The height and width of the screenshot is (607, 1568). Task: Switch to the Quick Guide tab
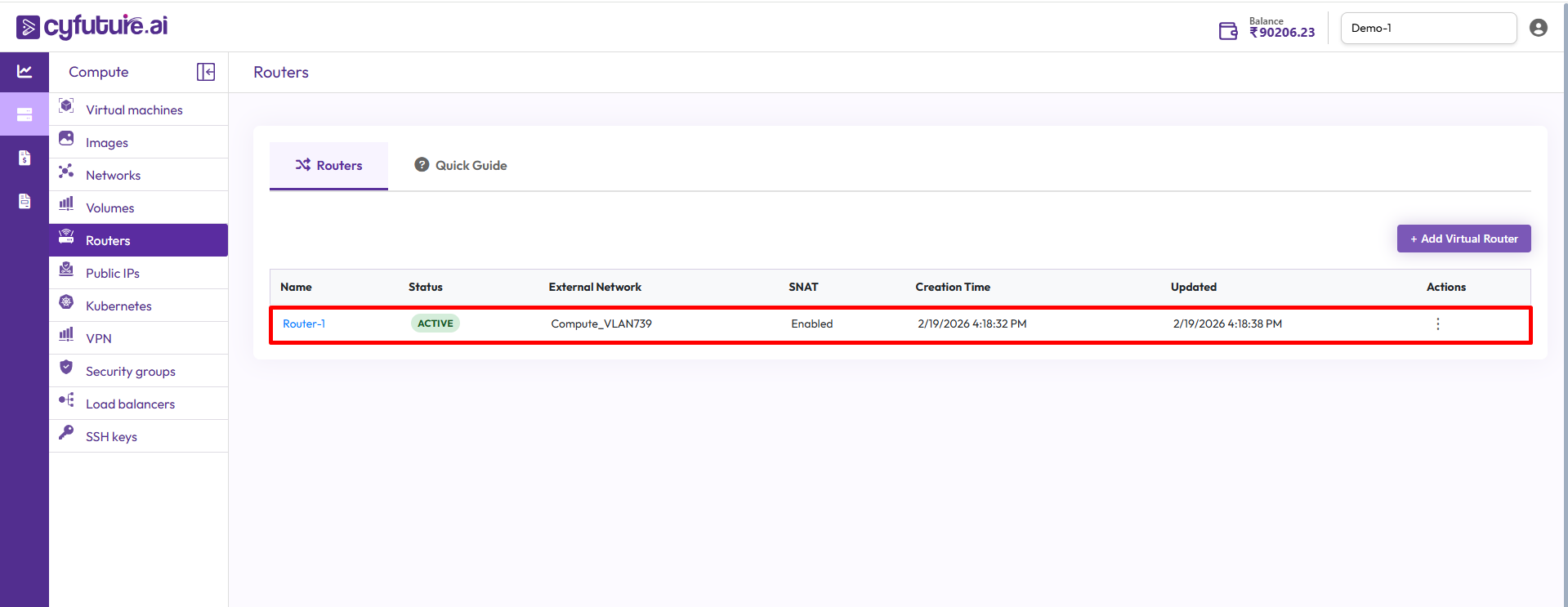(461, 165)
